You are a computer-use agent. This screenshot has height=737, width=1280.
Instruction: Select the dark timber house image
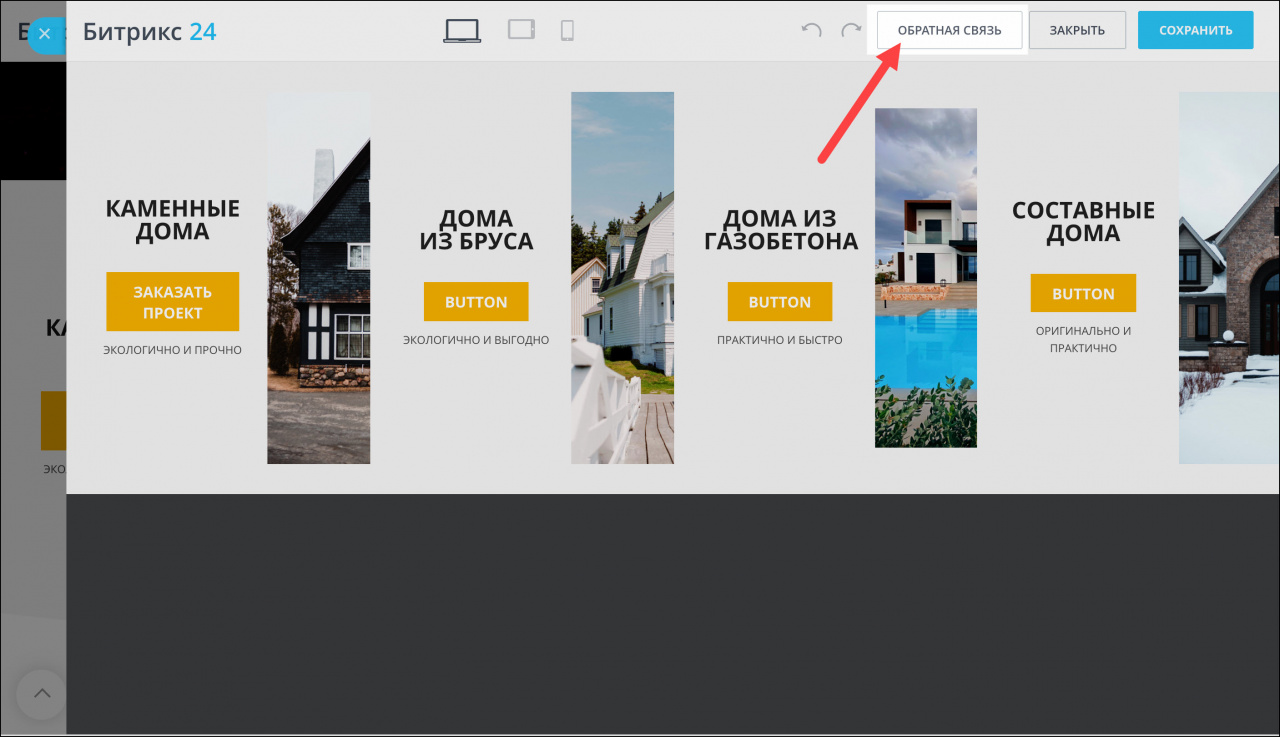point(318,278)
